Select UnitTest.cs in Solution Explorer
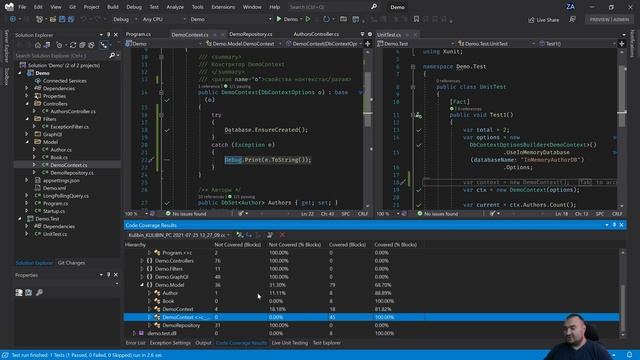Image resolution: width=640 pixels, height=360 pixels. click(55, 234)
